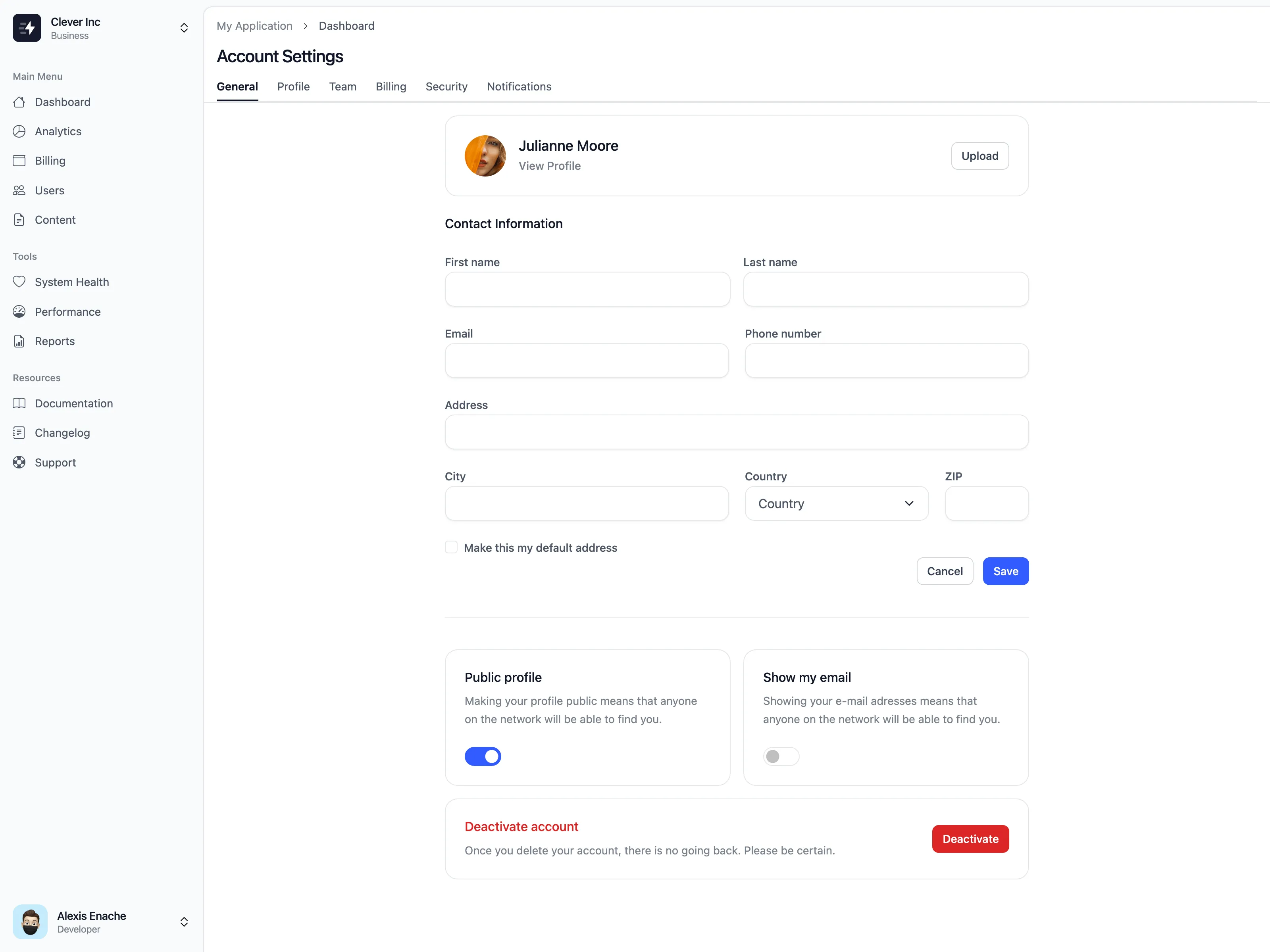Click the Analytics pie chart icon
The image size is (1270, 952).
click(19, 131)
